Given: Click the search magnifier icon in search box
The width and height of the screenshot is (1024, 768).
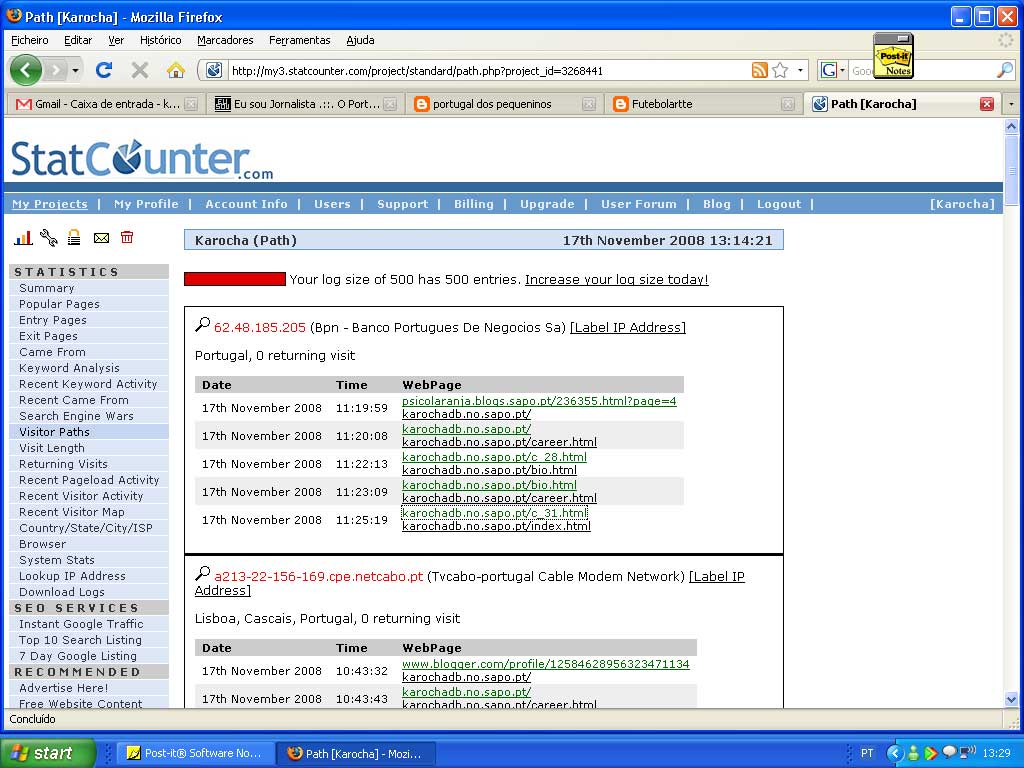Looking at the screenshot, I should [x=1004, y=70].
